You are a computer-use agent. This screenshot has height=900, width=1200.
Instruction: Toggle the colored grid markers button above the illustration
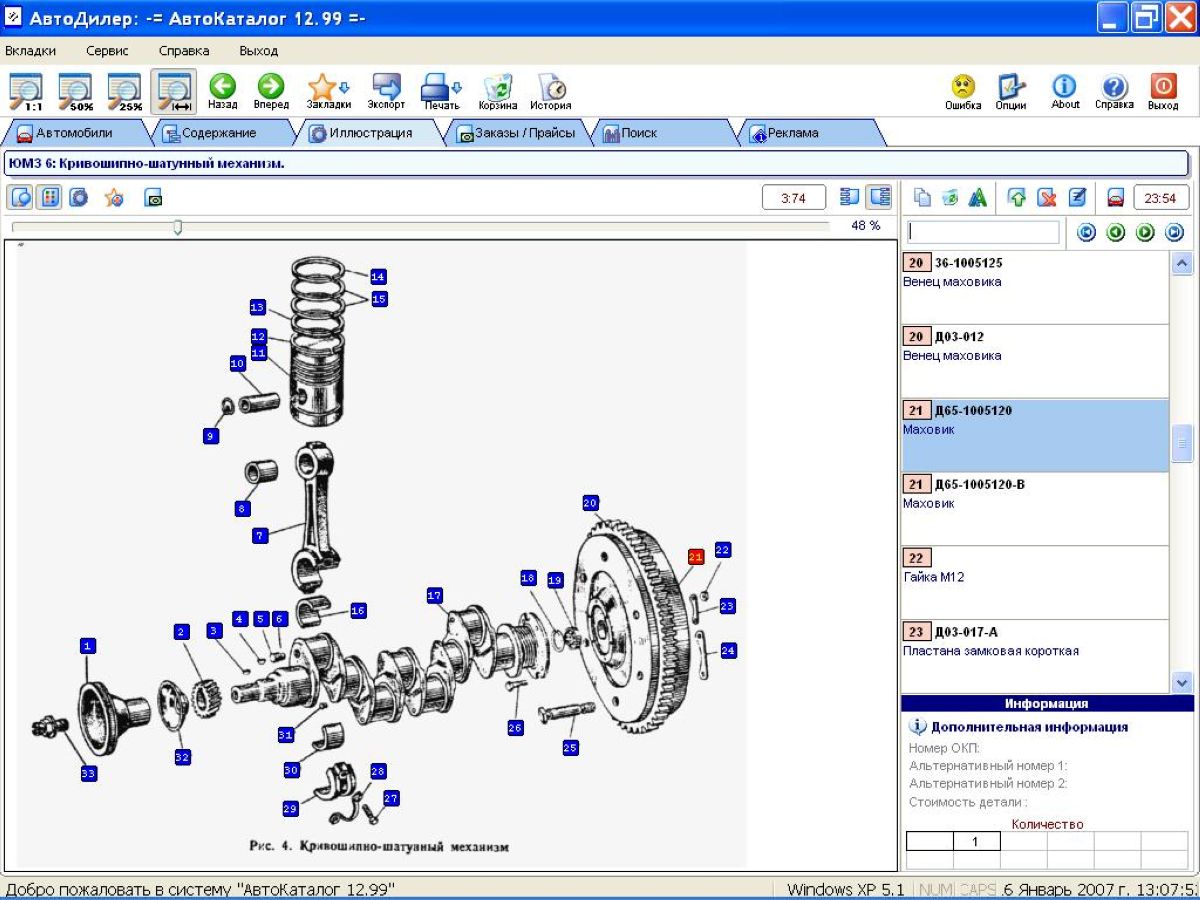click(x=49, y=198)
